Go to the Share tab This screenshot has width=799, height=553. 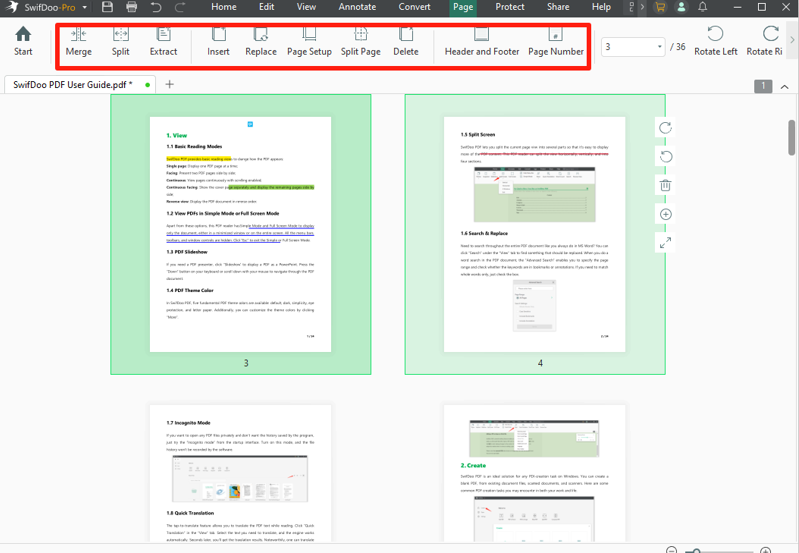point(558,7)
